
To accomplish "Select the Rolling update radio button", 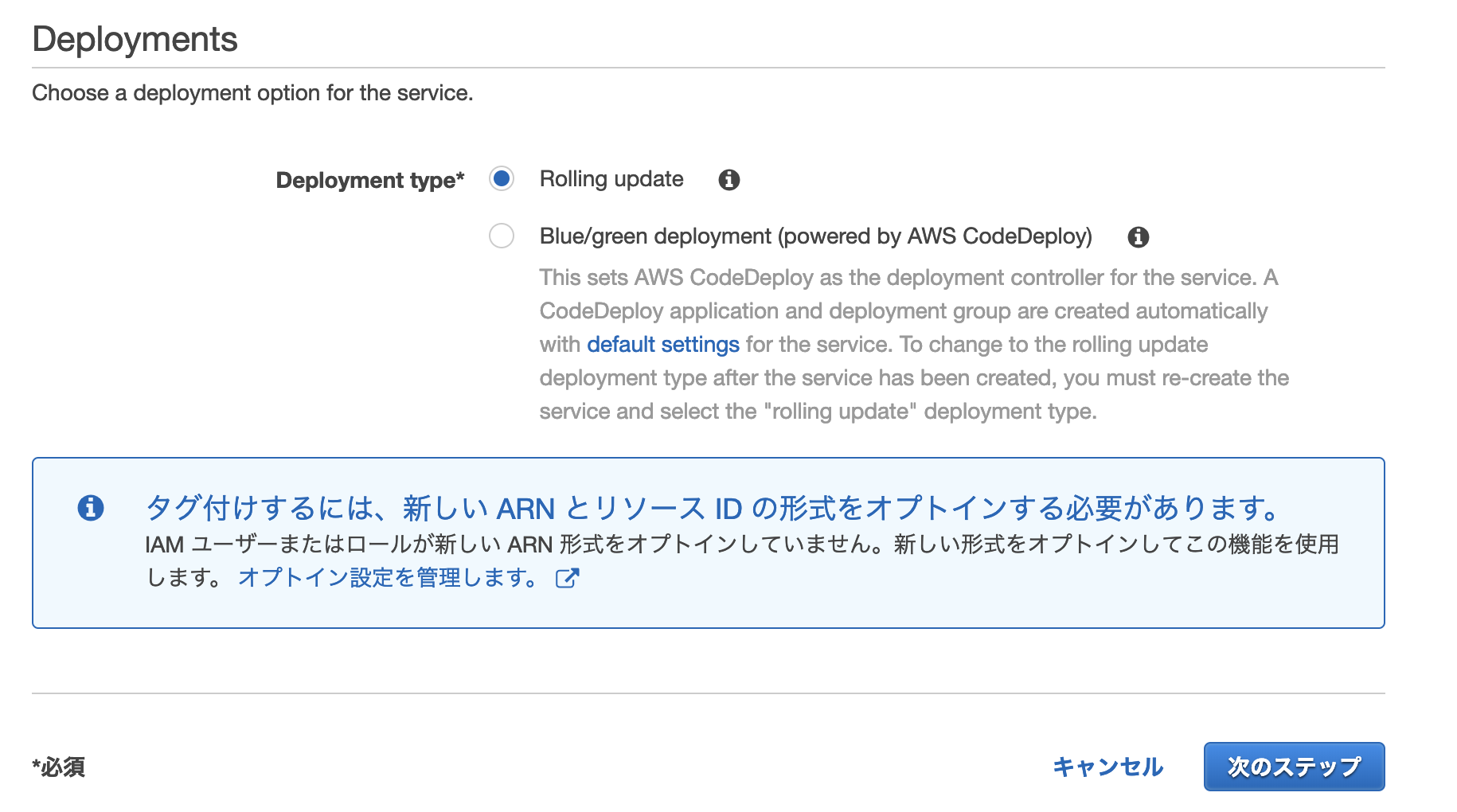I will [x=502, y=179].
